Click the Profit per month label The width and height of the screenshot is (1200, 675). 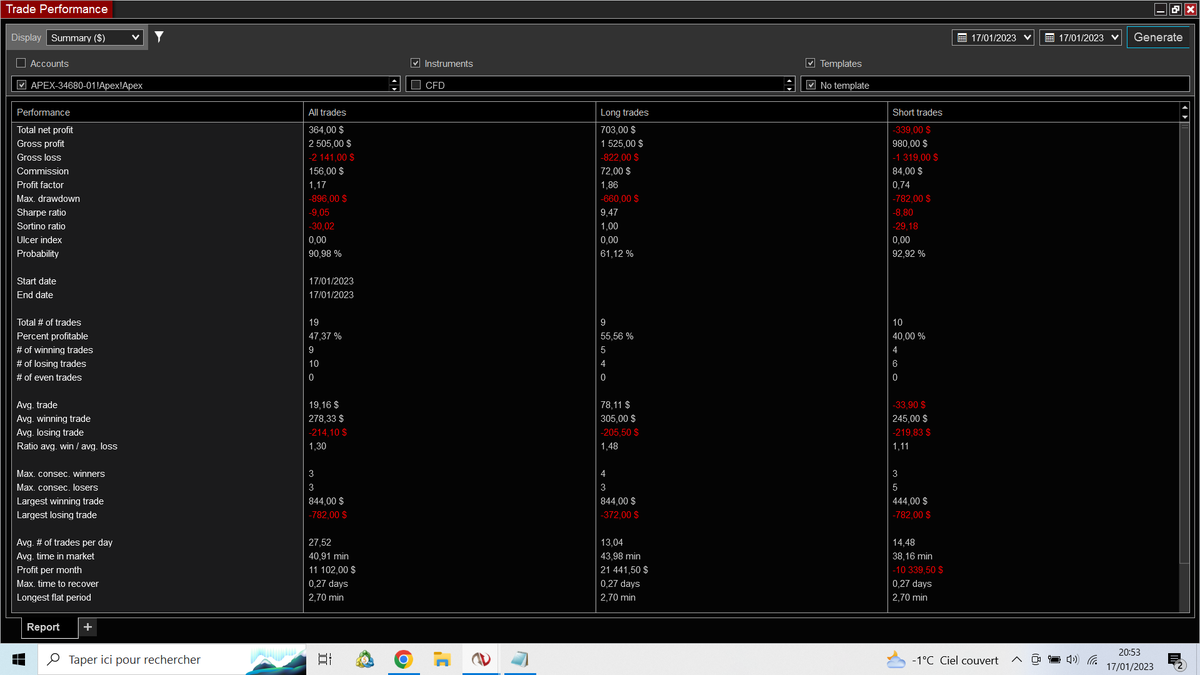coord(49,570)
